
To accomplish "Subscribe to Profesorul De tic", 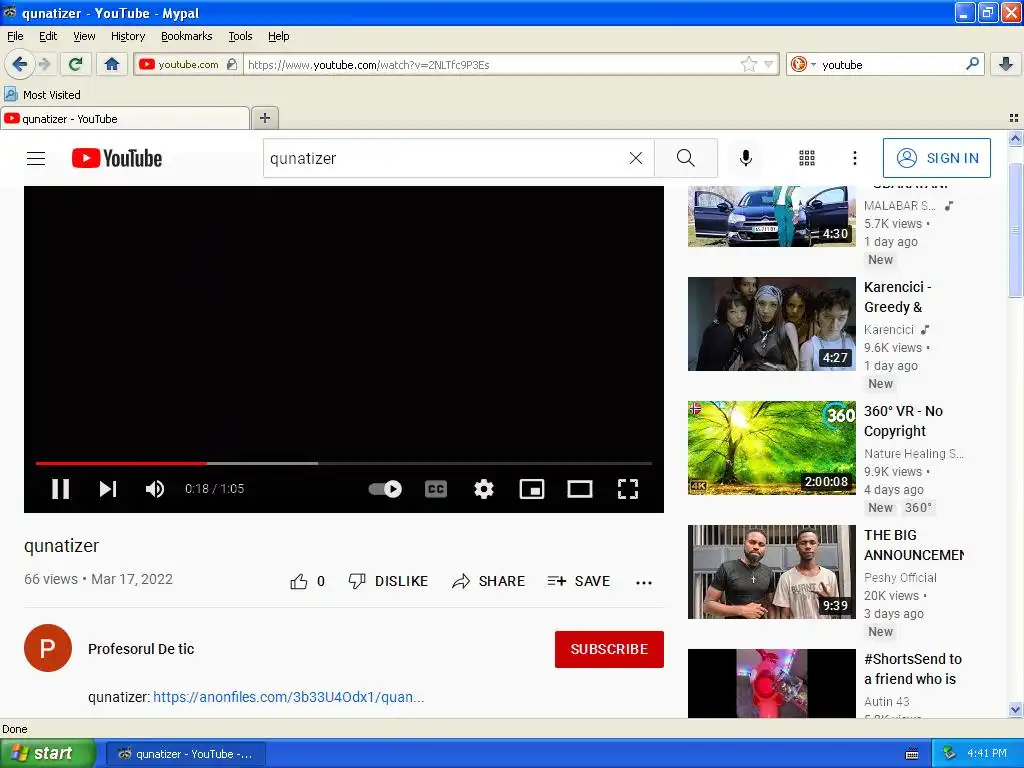I will (x=609, y=649).
